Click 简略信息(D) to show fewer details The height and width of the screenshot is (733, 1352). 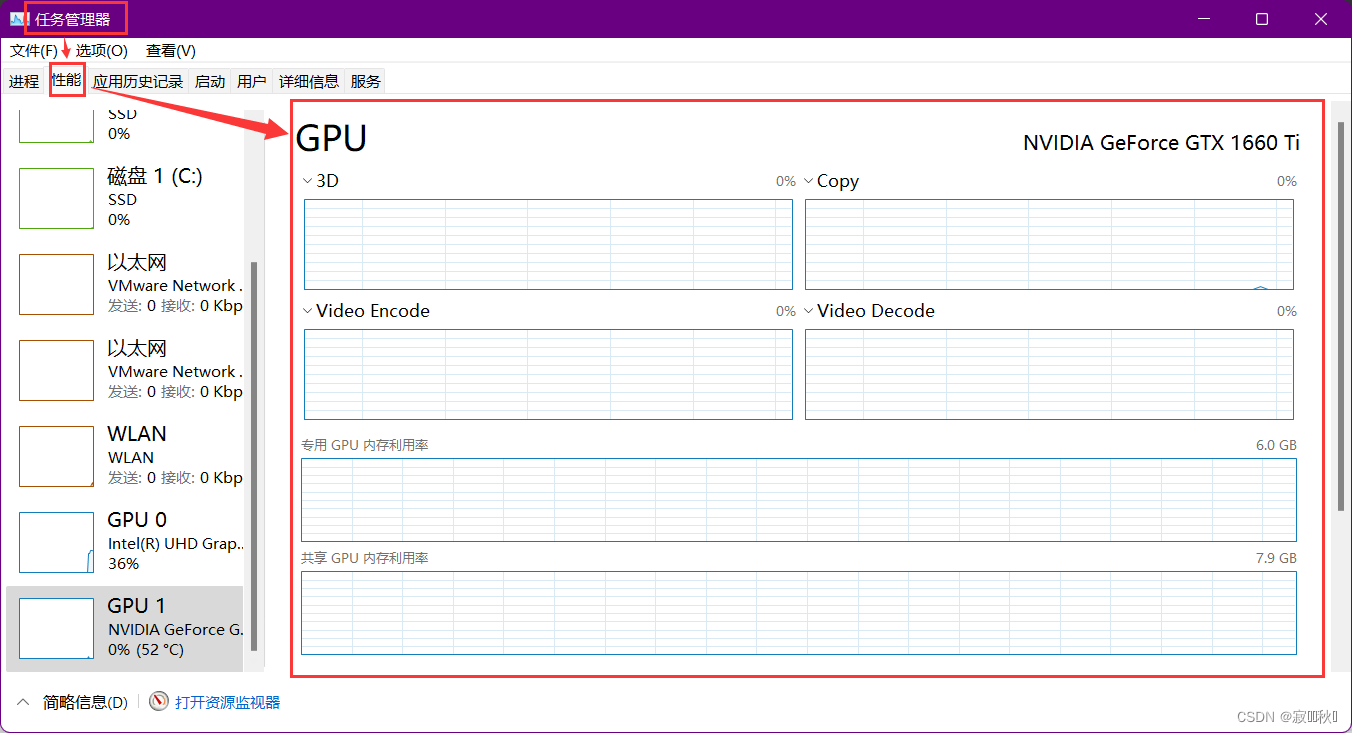[x=85, y=702]
